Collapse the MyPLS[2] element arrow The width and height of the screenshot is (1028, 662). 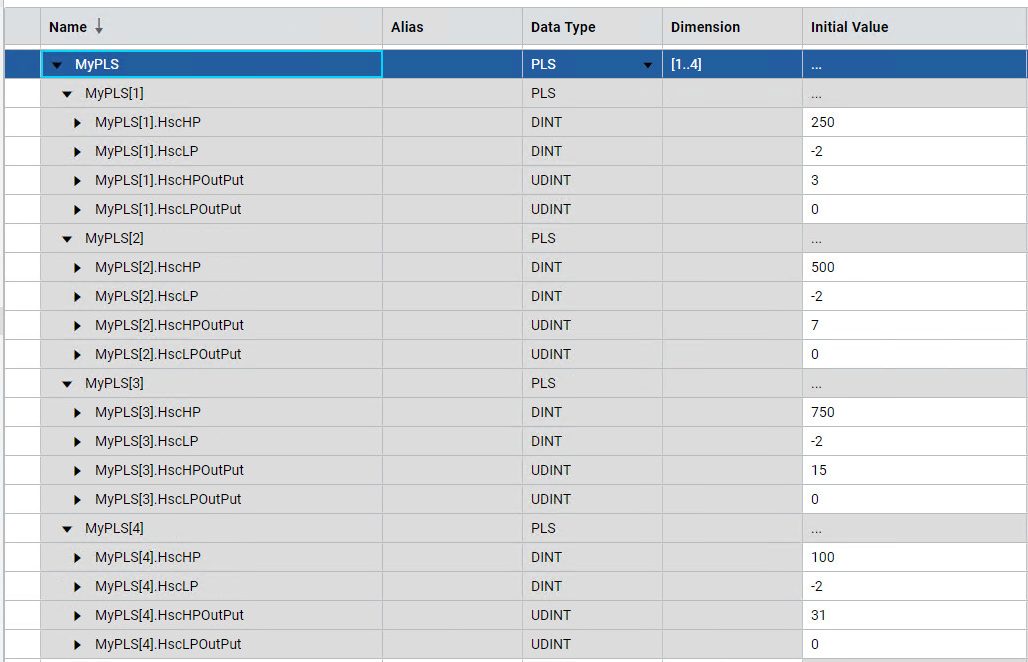click(67, 239)
